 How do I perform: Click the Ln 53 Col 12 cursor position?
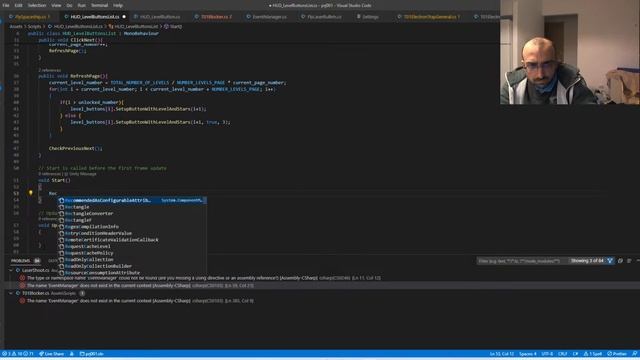click(502, 354)
